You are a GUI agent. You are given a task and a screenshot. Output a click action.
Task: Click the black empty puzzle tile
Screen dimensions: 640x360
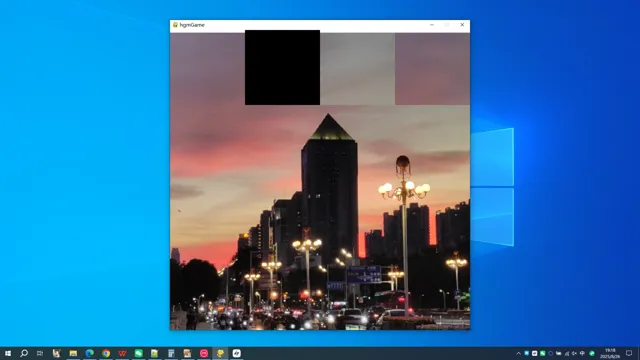(282, 67)
